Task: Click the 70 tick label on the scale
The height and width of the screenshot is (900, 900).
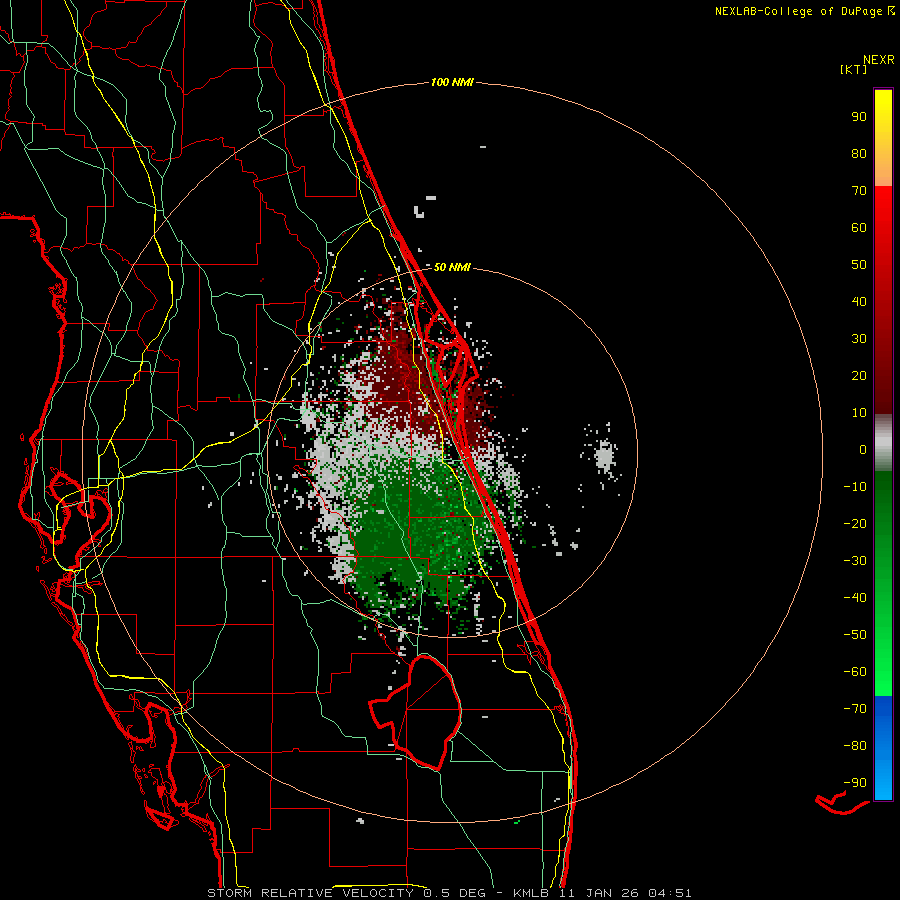Action: [859, 191]
